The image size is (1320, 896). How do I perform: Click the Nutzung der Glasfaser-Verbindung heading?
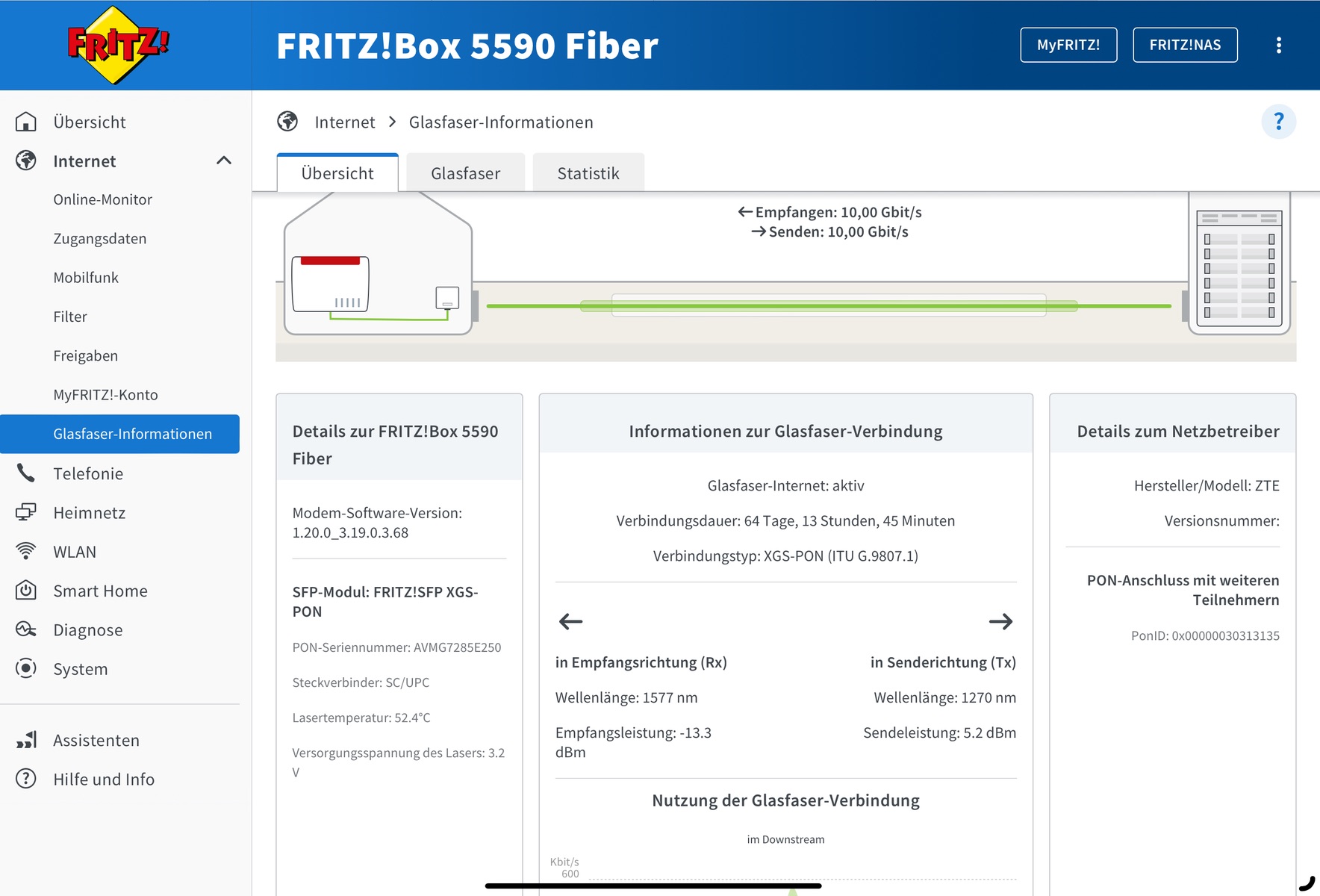tap(785, 800)
